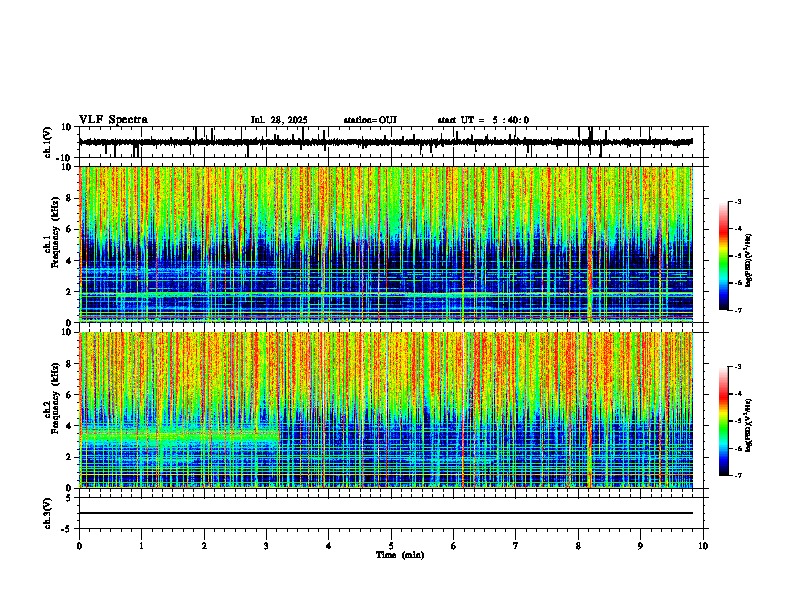Click time axis tick label "7"
The image size is (792, 612).
point(516,546)
